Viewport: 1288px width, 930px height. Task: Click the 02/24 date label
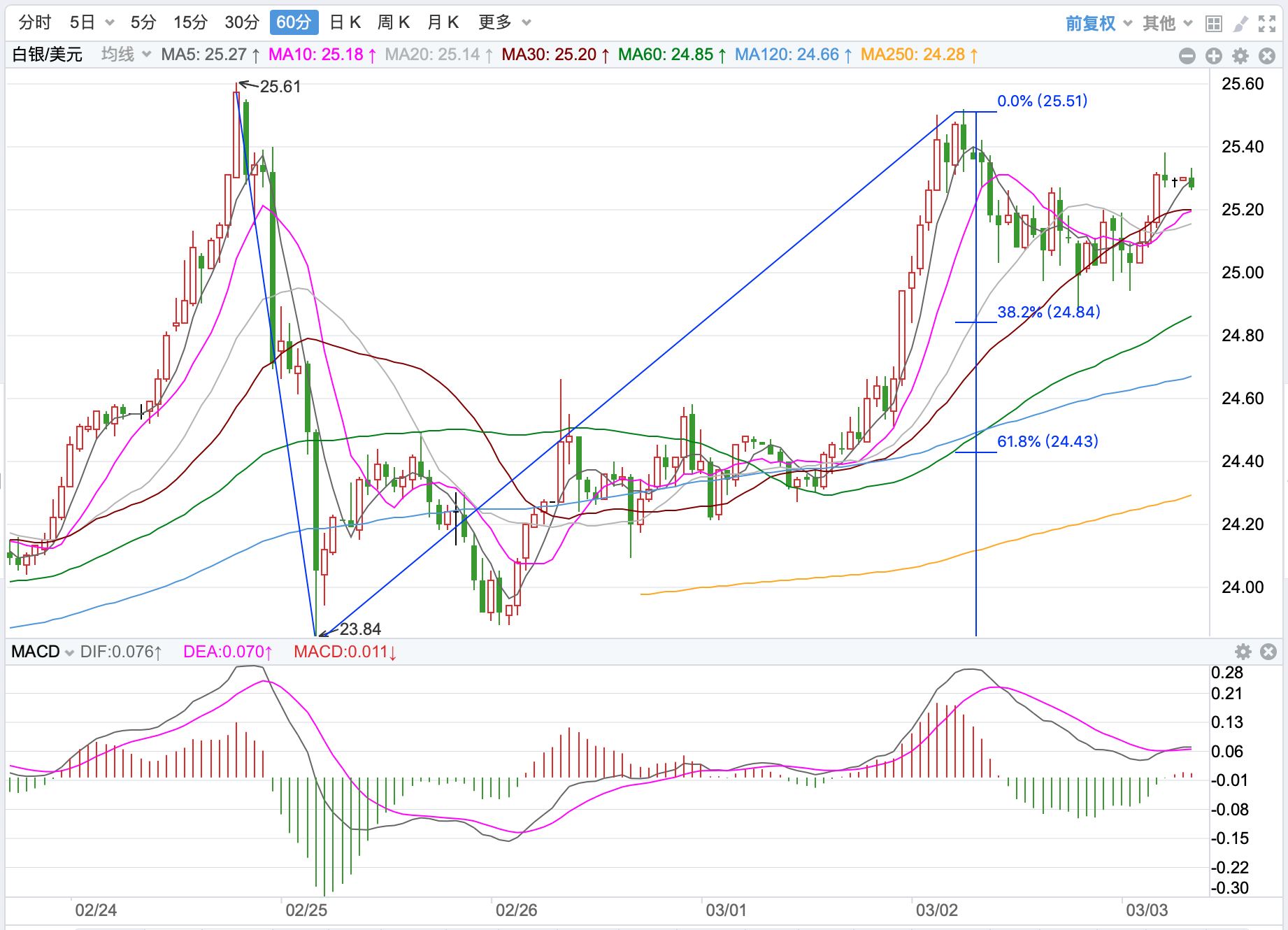96,910
